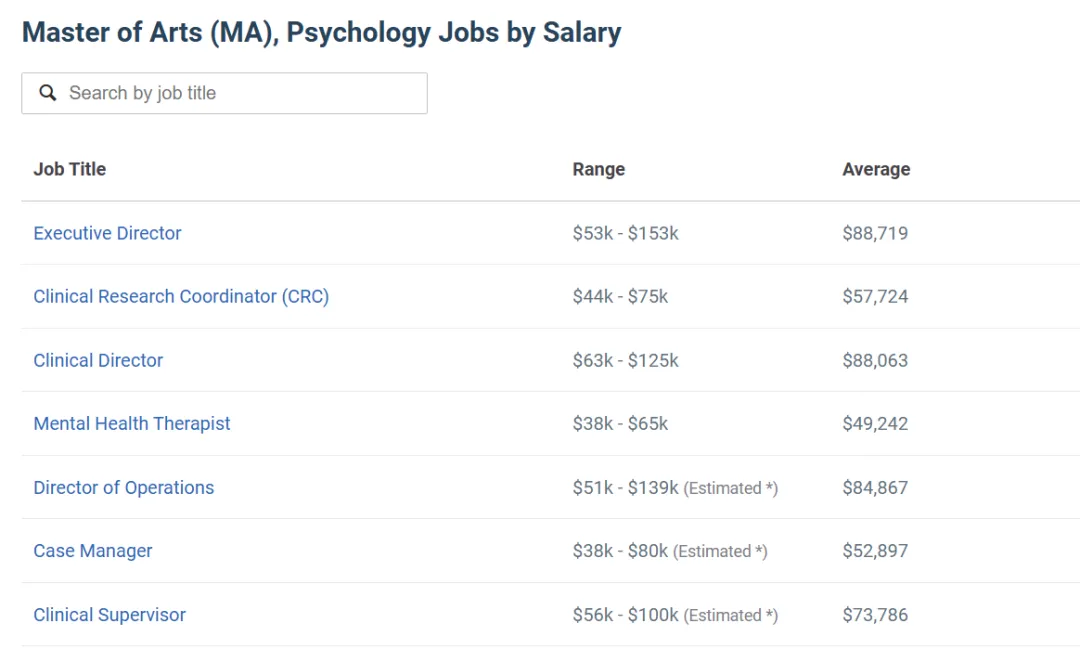Screen dimensions: 1080x649
Task: Open the Clinical Supervisor job link
Action: [110, 615]
